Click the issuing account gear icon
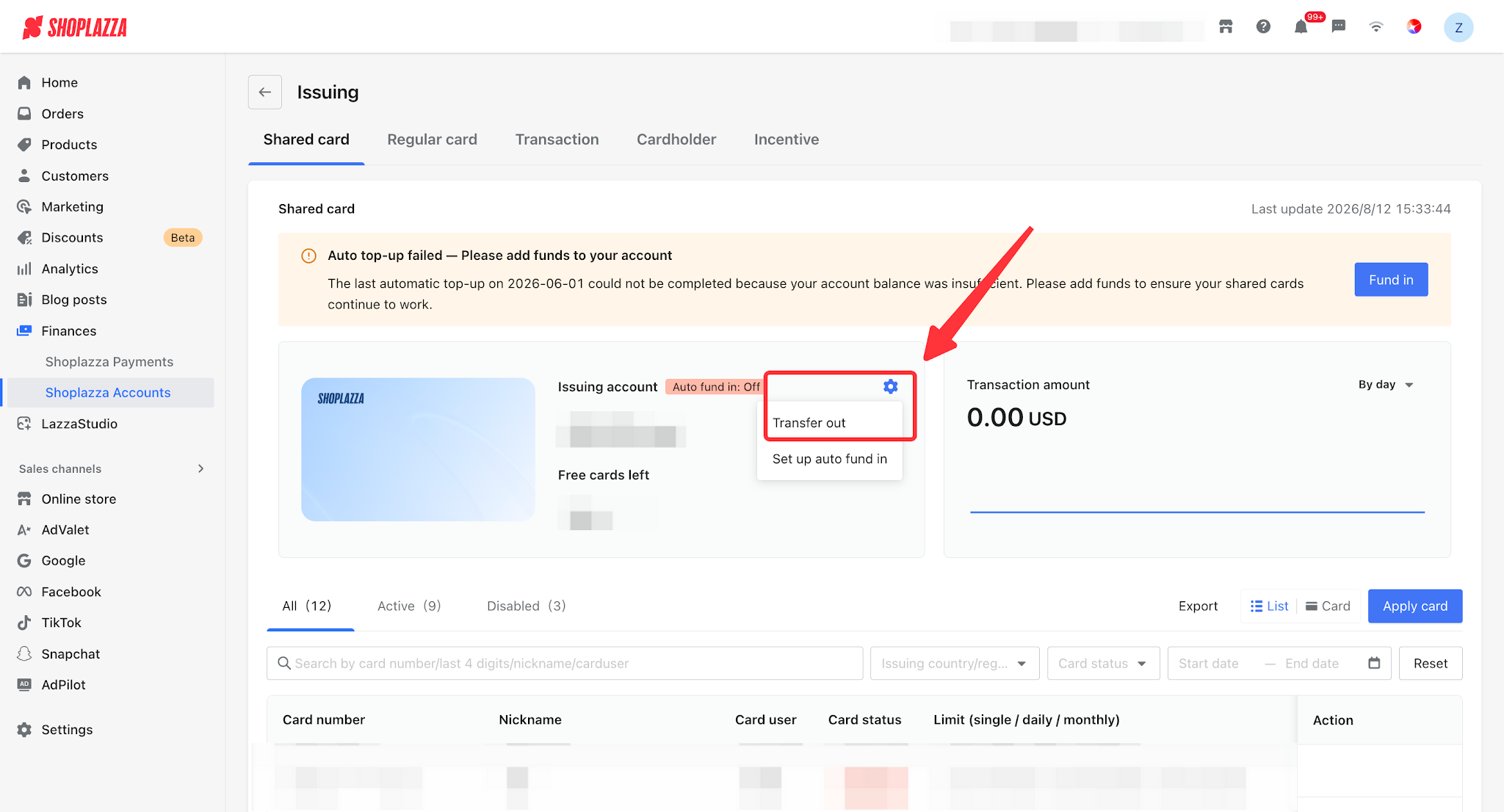This screenshot has width=1504, height=812. (x=890, y=386)
